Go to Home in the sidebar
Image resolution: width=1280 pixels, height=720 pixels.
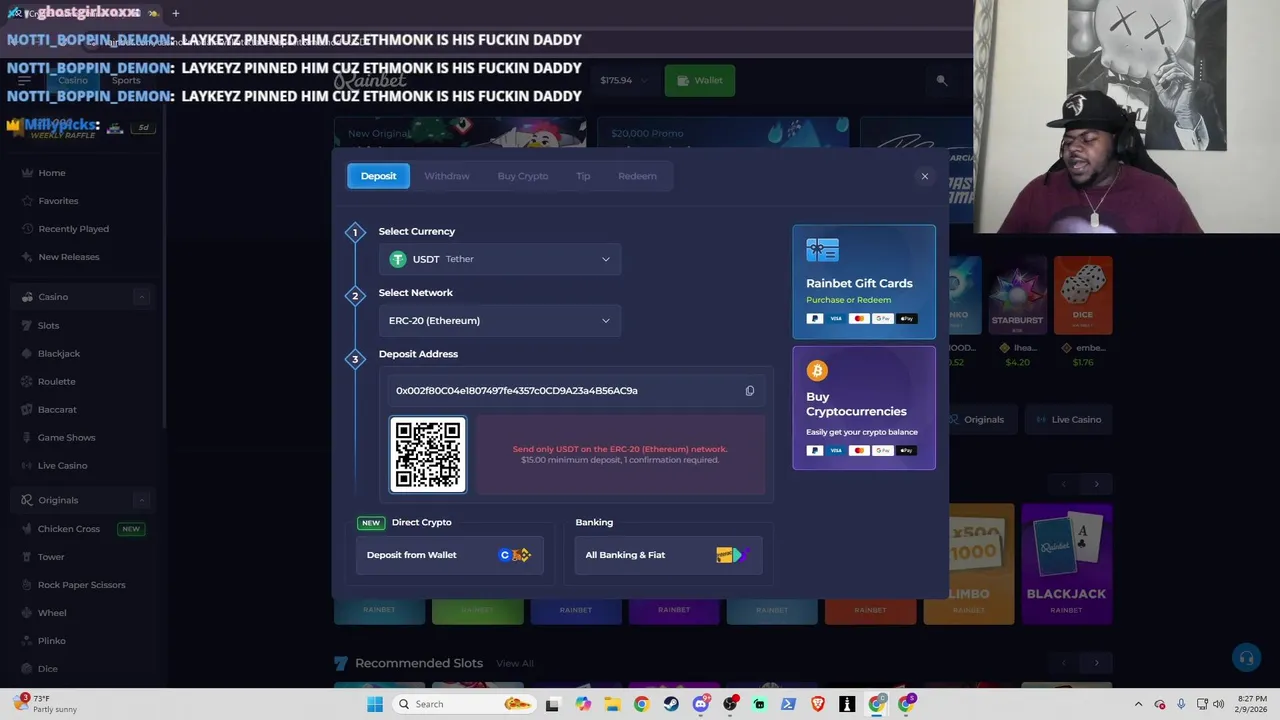coord(52,173)
